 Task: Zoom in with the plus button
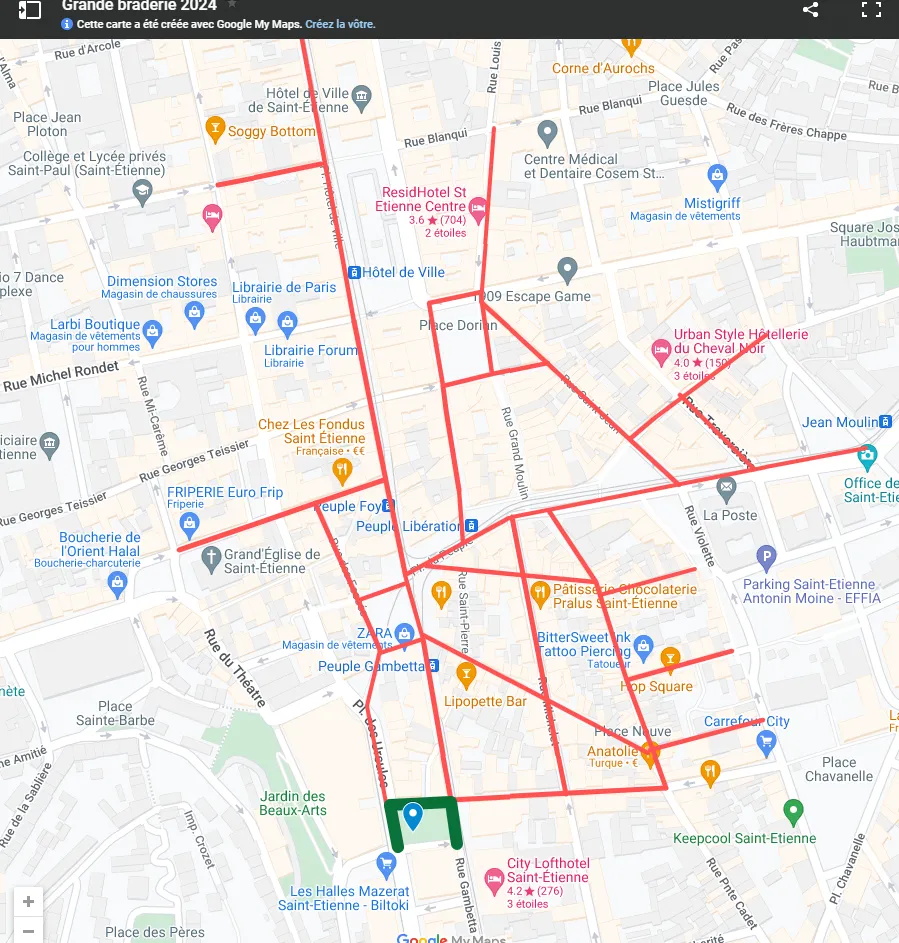click(x=28, y=901)
